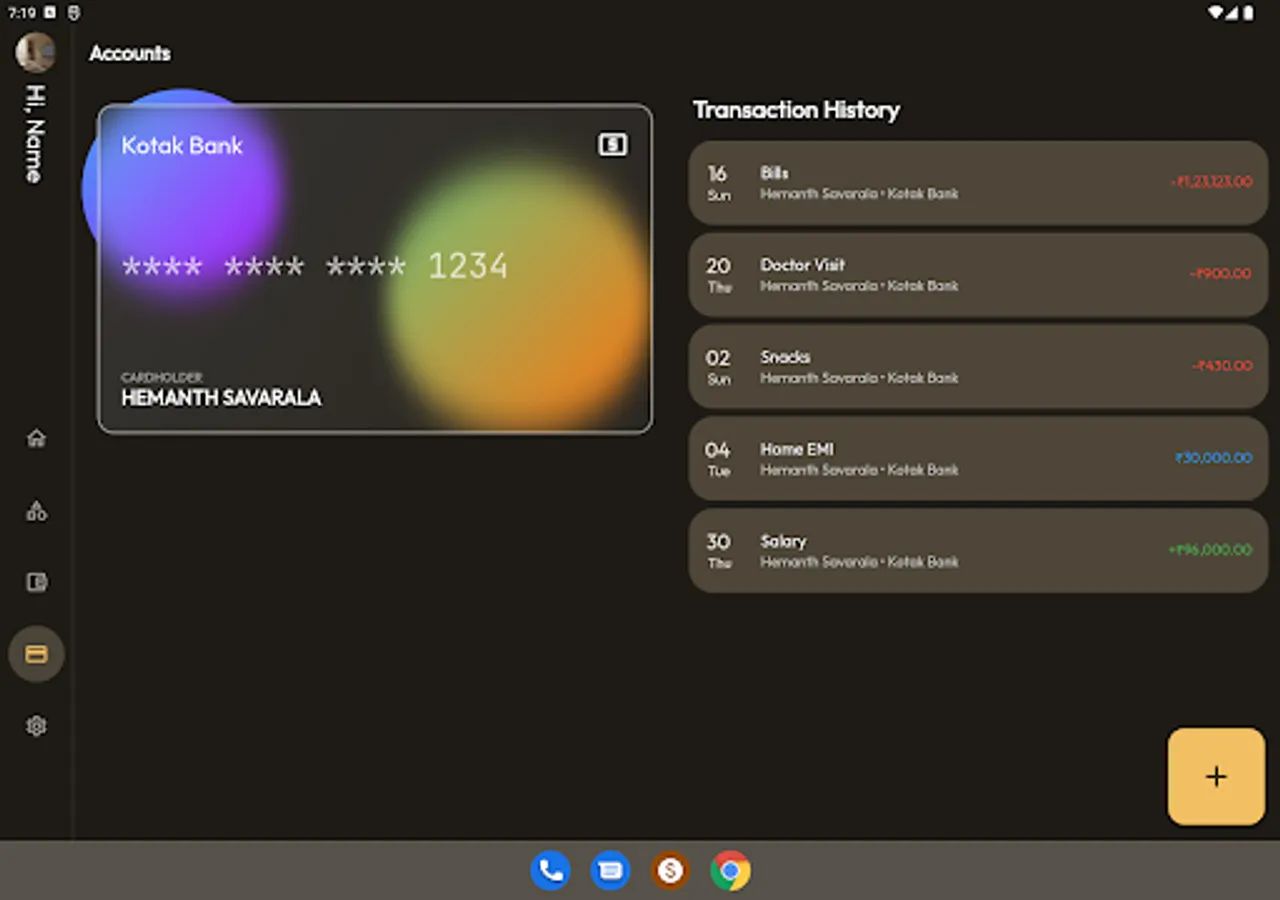
Task: Click the Accounts page title
Action: 130,53
